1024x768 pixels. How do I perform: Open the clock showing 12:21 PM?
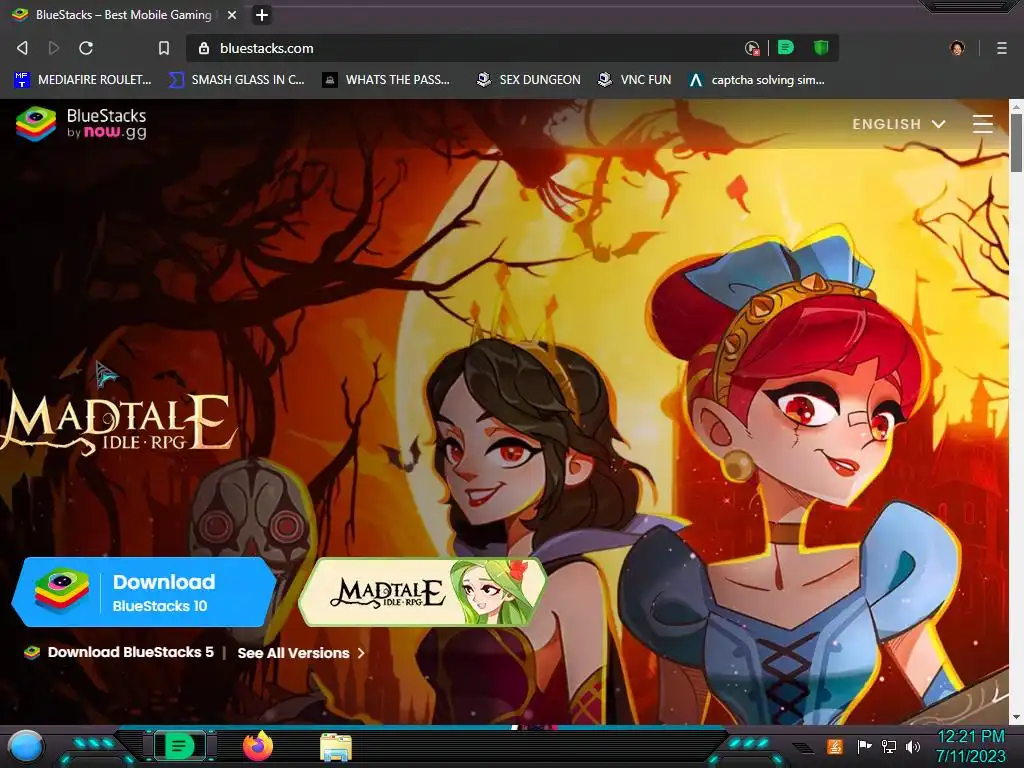[970, 746]
